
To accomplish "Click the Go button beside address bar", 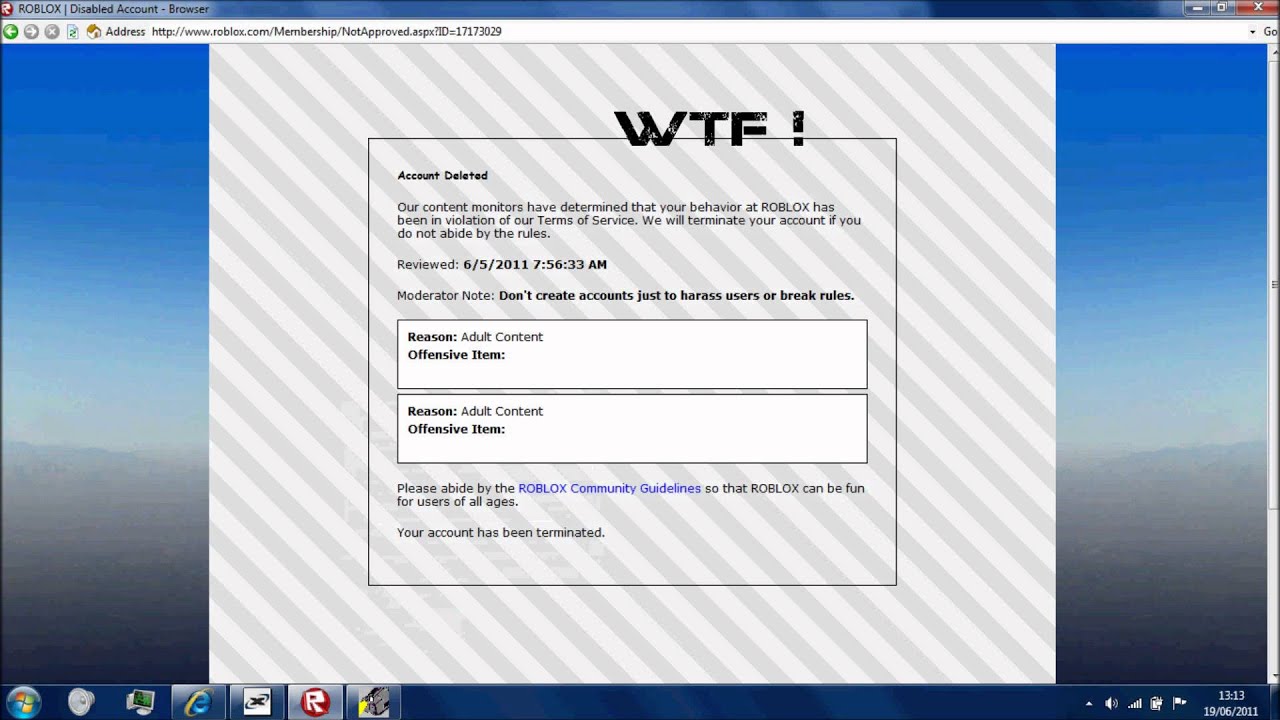I will click(1270, 32).
